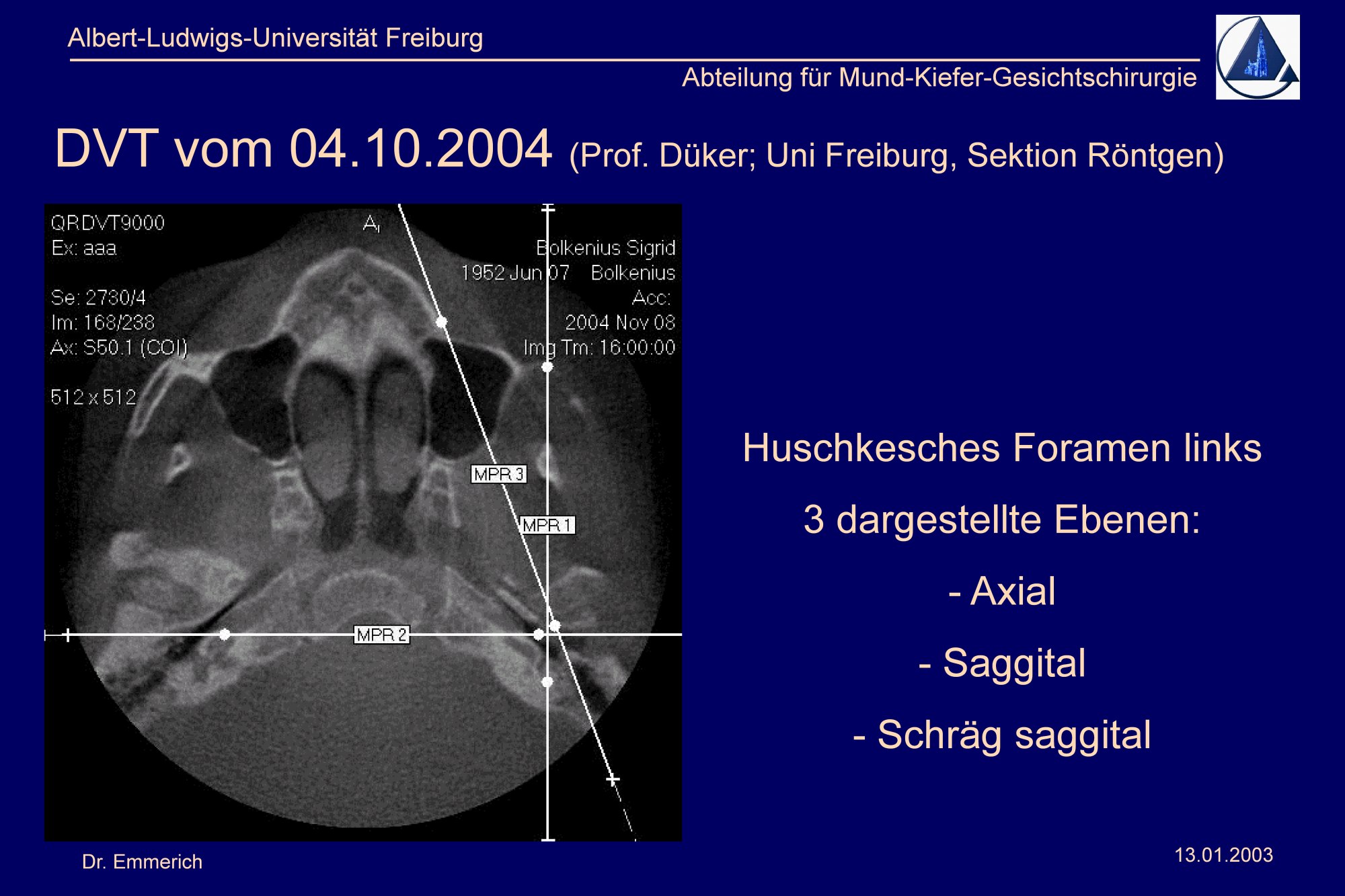Viewport: 1345px width, 896px height.
Task: Click the '- Axial' bullet
Action: tap(1002, 592)
